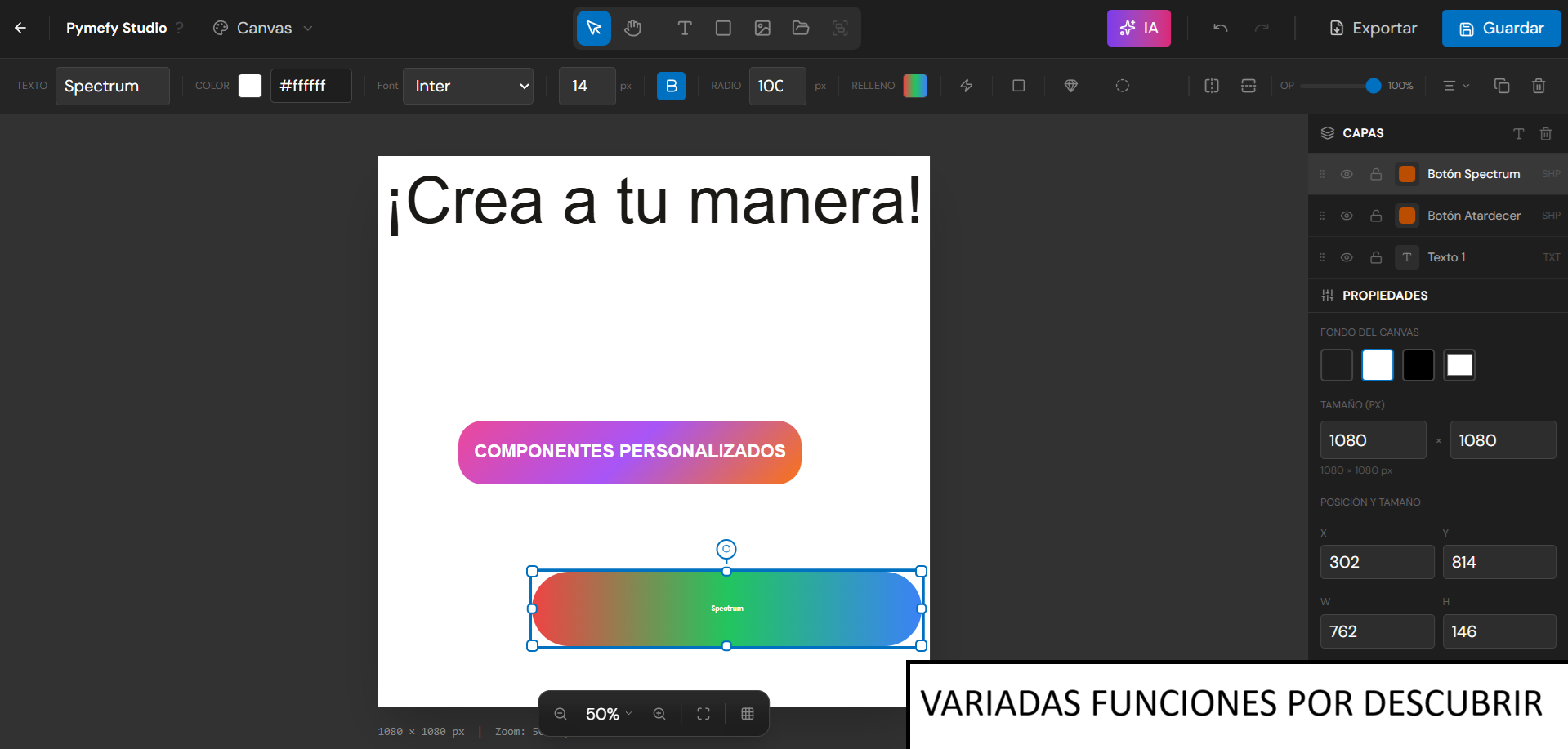Toggle visibility of Botón Atardecer layer
Screen dimensions: 1568x749
[x=1347, y=216]
